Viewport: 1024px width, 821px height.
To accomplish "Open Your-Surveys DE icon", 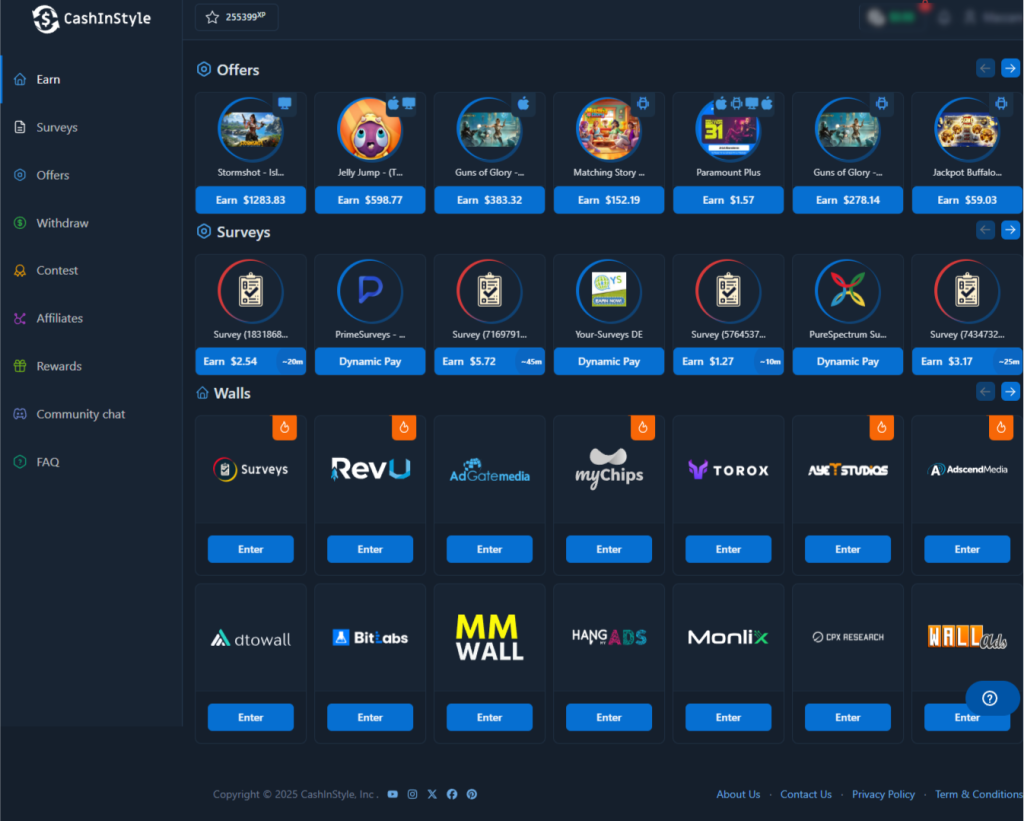I will coord(609,291).
